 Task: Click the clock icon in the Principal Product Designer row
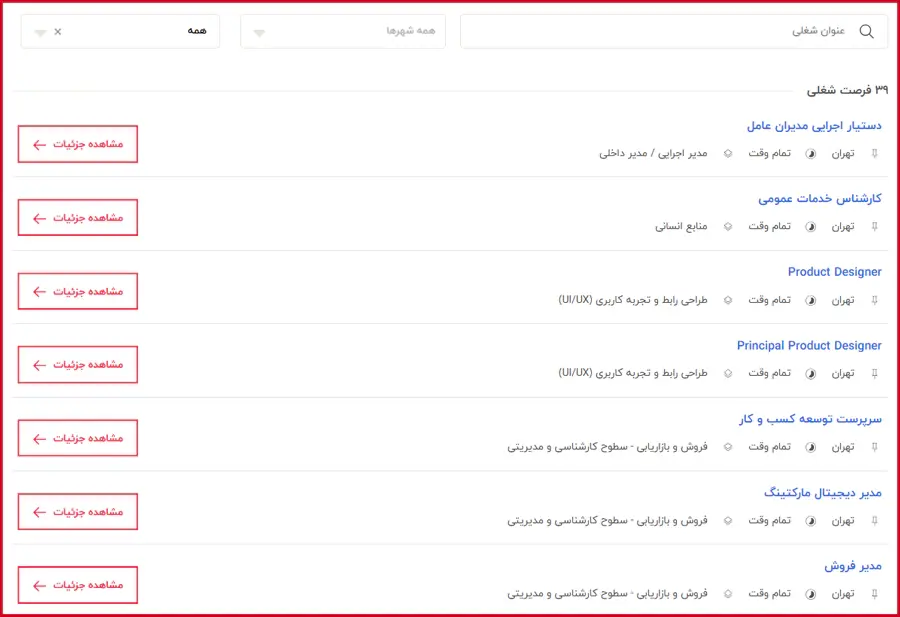pyautogui.click(x=811, y=373)
